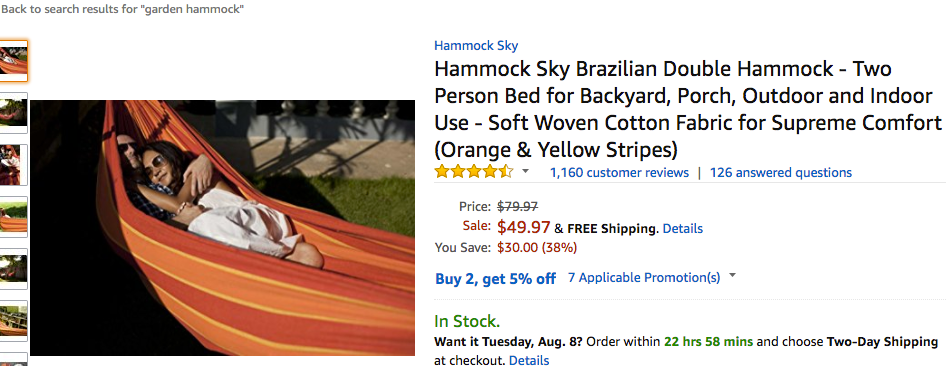Open the 126 answered questions link

[781, 172]
